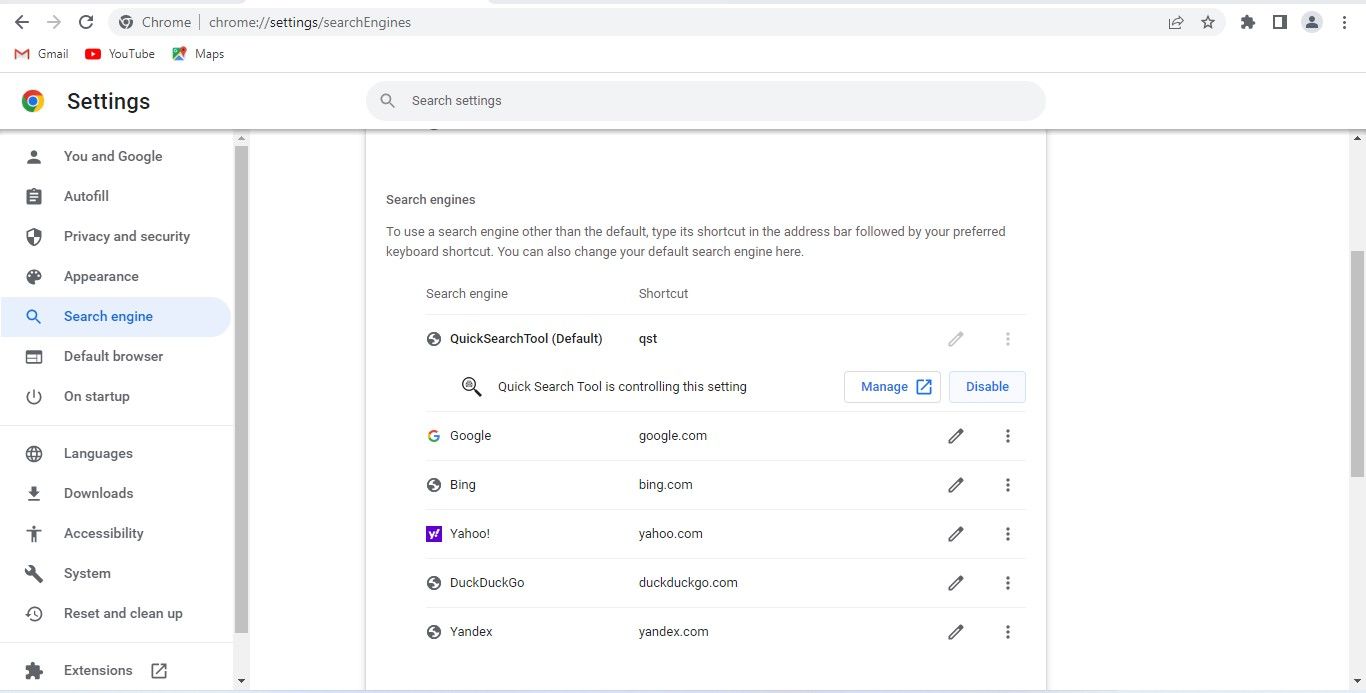
Task: Click Manage for Quick Search Tool
Action: pos(892,387)
